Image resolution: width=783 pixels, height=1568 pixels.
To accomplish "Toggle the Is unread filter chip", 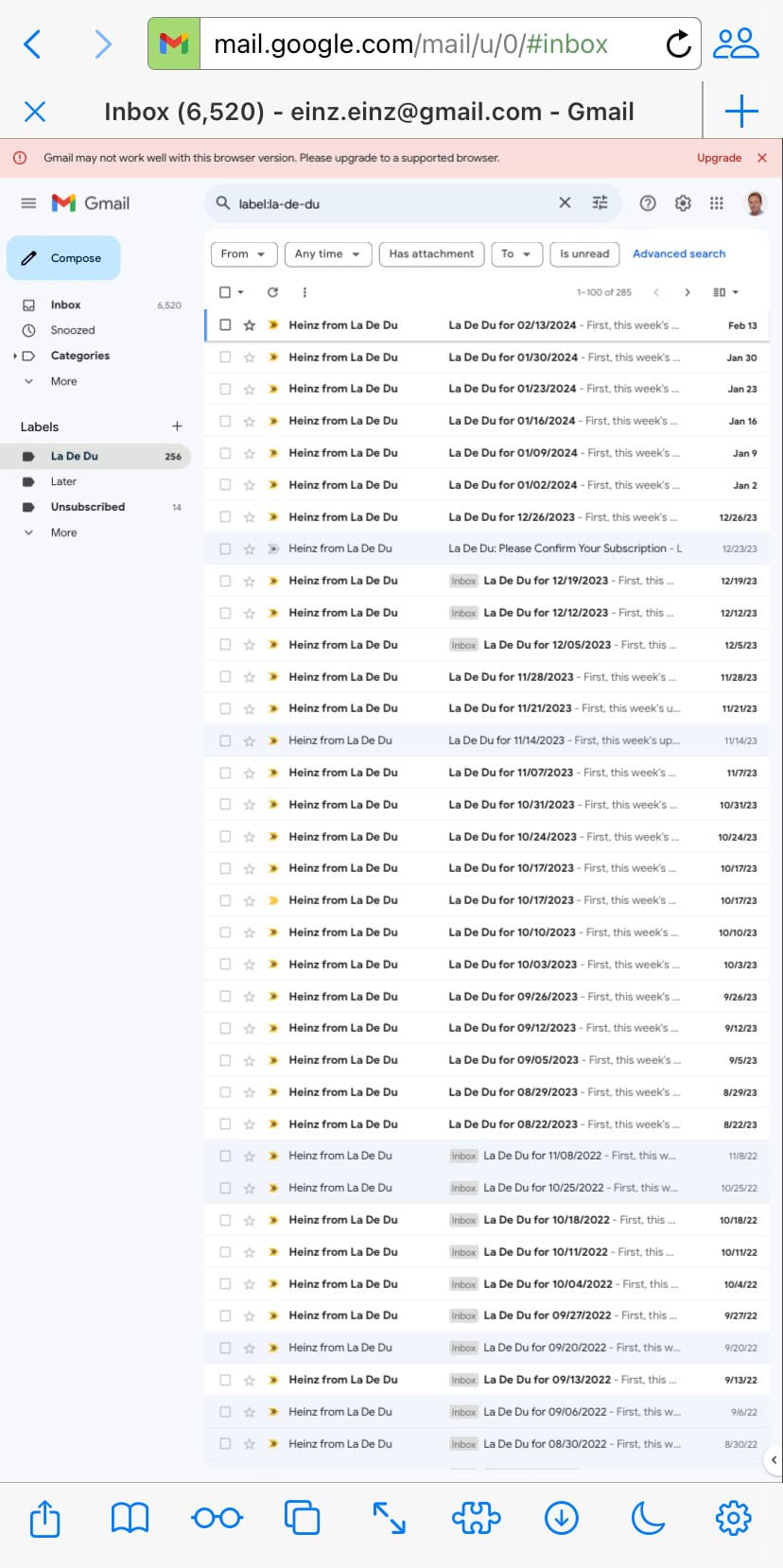I will [x=583, y=253].
